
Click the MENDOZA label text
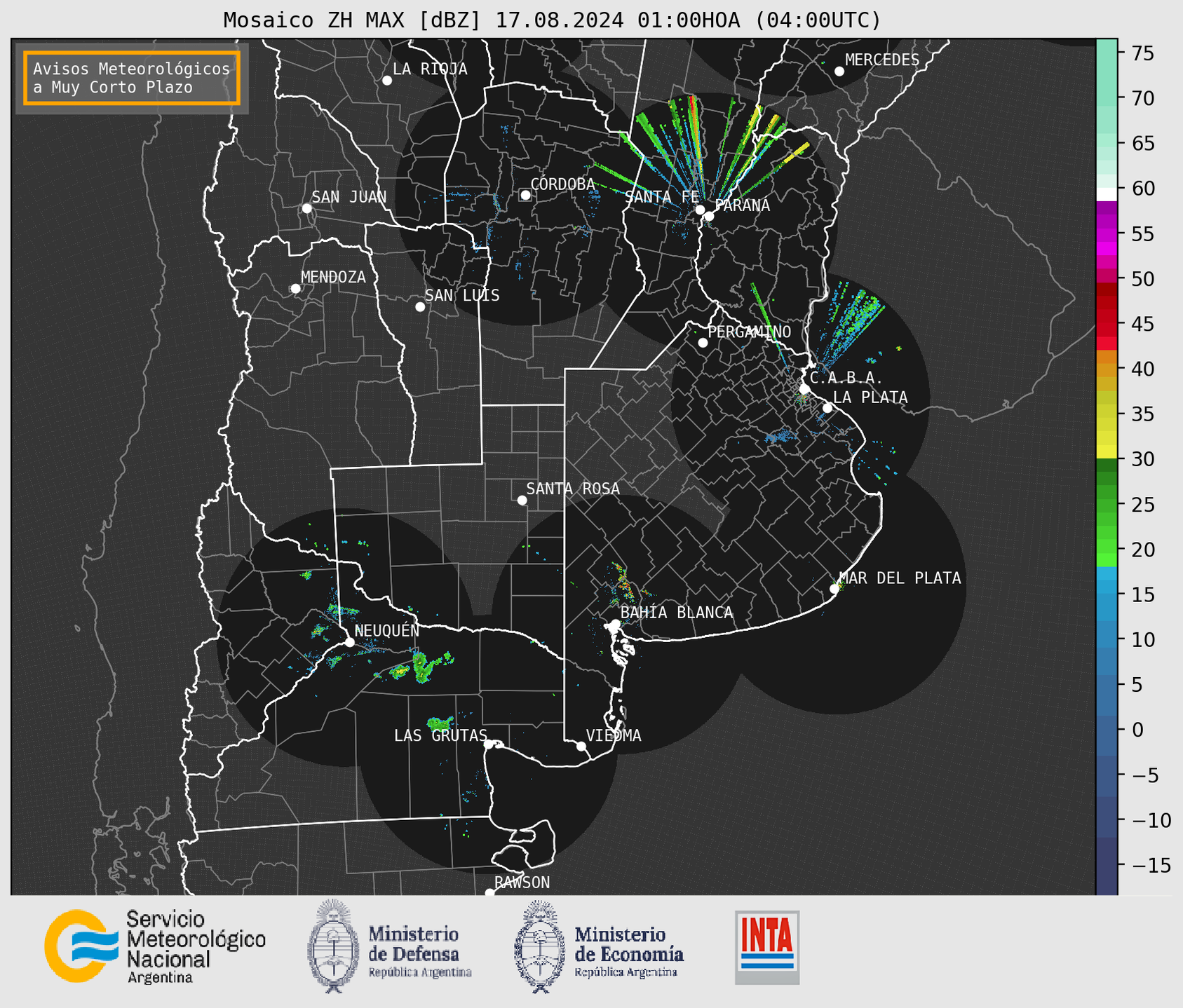point(333,278)
